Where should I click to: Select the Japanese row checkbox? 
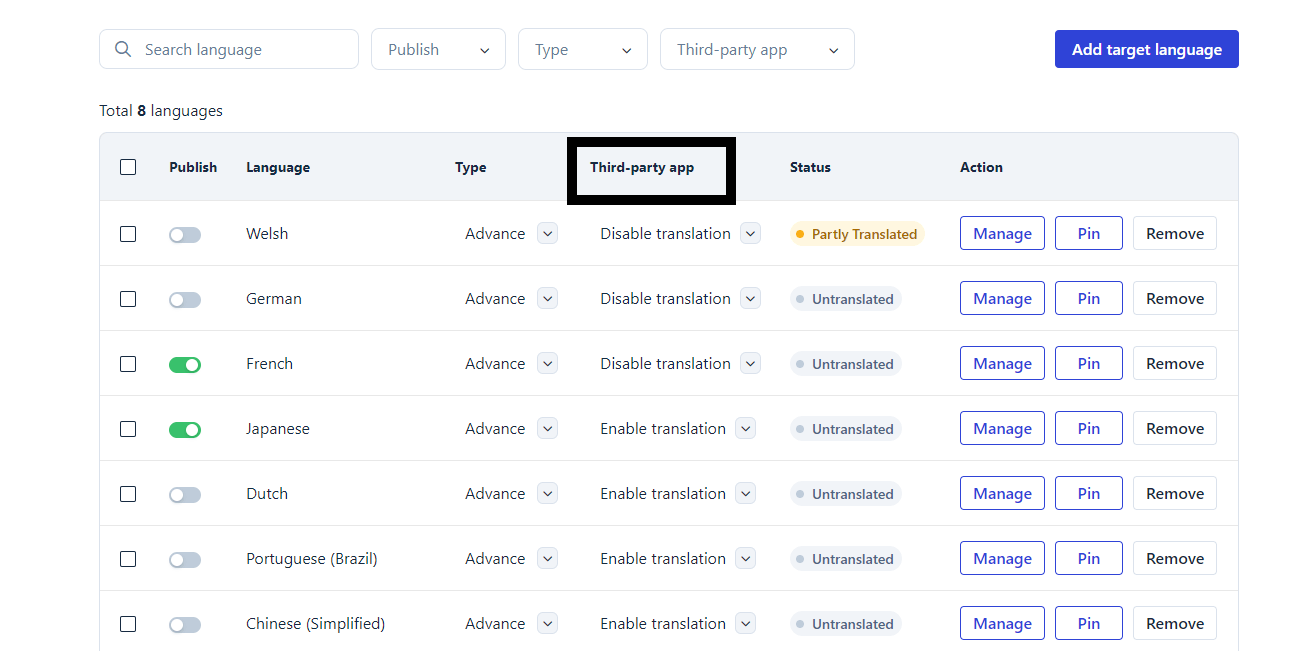(128, 428)
